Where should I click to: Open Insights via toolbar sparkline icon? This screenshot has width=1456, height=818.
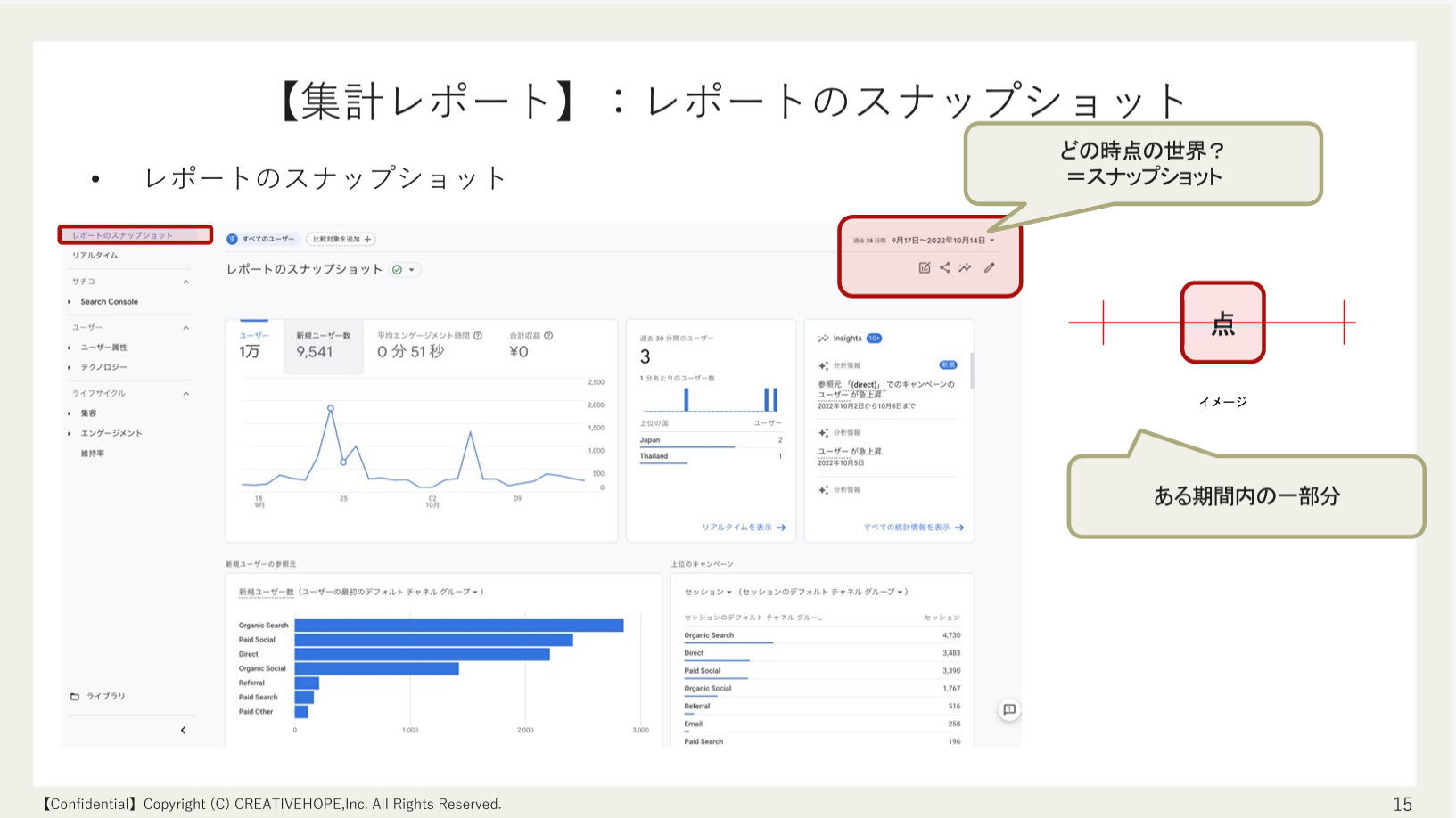966,267
